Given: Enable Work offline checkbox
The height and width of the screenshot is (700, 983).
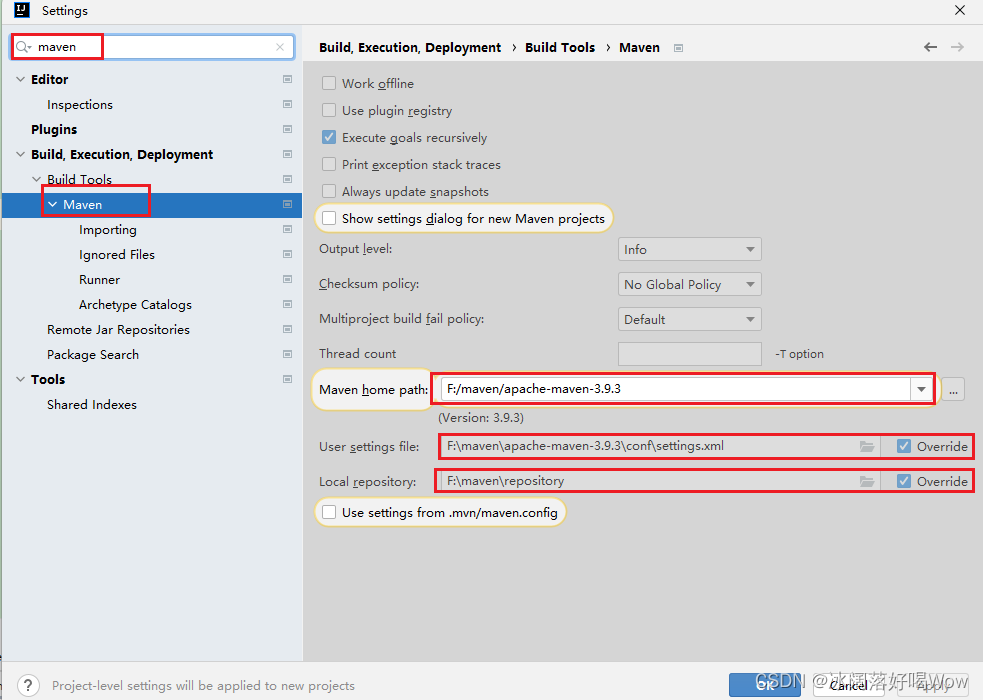Looking at the screenshot, I should tap(329, 83).
